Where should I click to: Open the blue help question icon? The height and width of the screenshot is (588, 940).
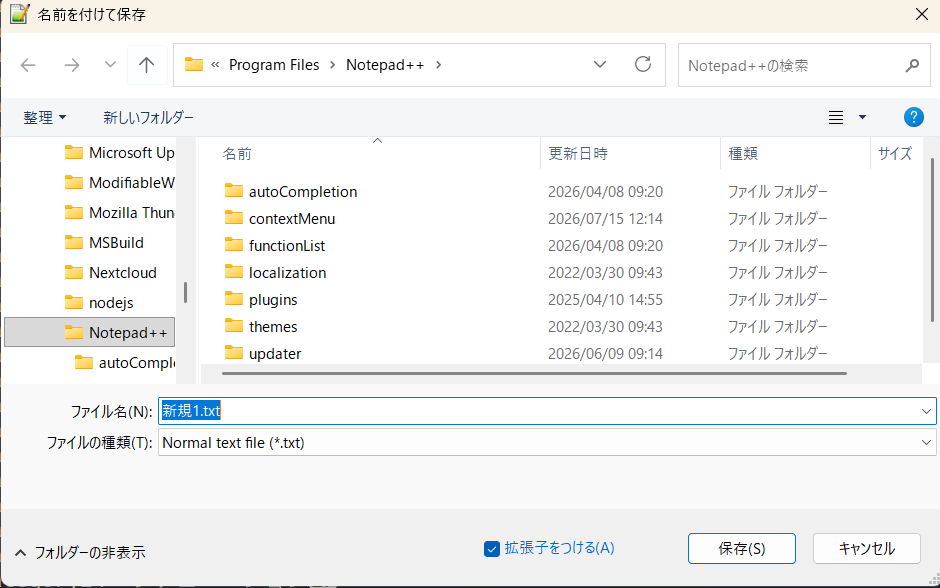coord(914,117)
